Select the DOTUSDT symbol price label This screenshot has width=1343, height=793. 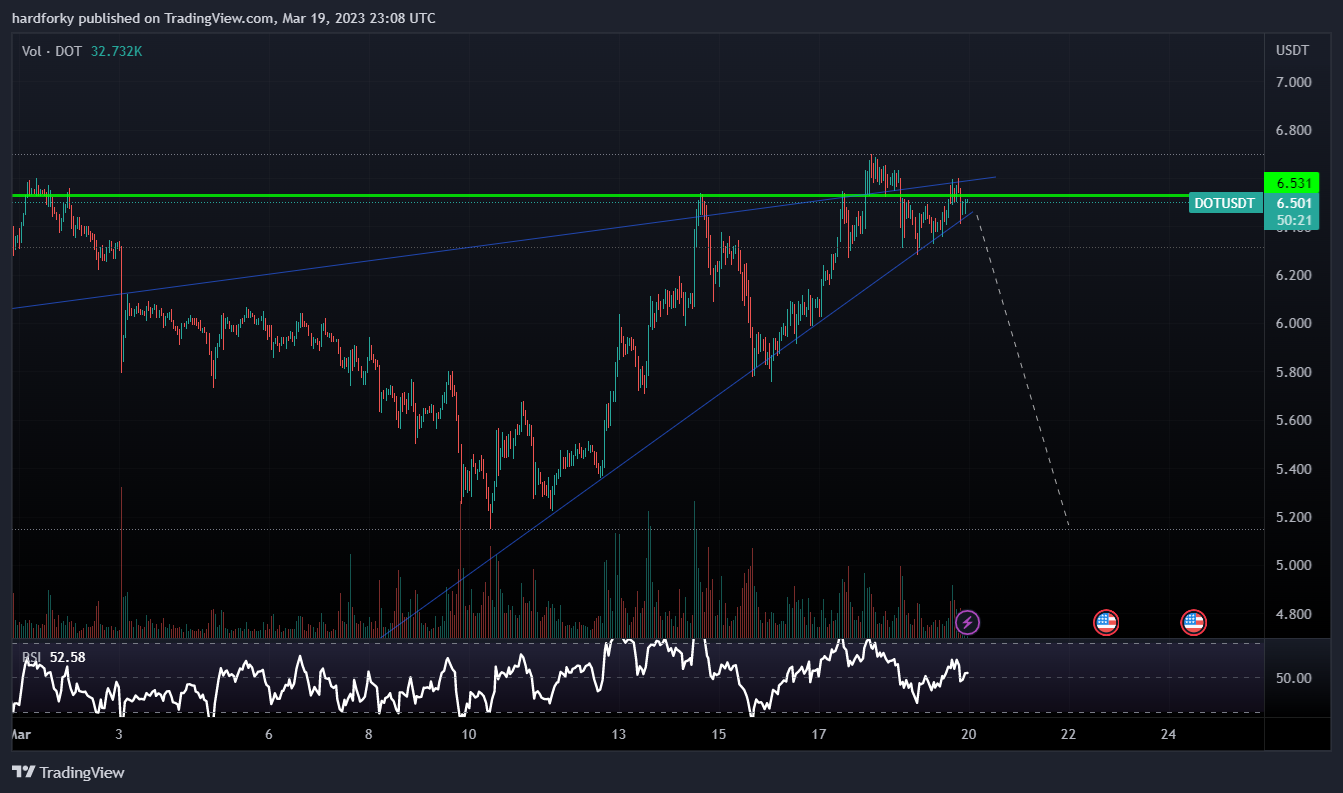click(1224, 203)
